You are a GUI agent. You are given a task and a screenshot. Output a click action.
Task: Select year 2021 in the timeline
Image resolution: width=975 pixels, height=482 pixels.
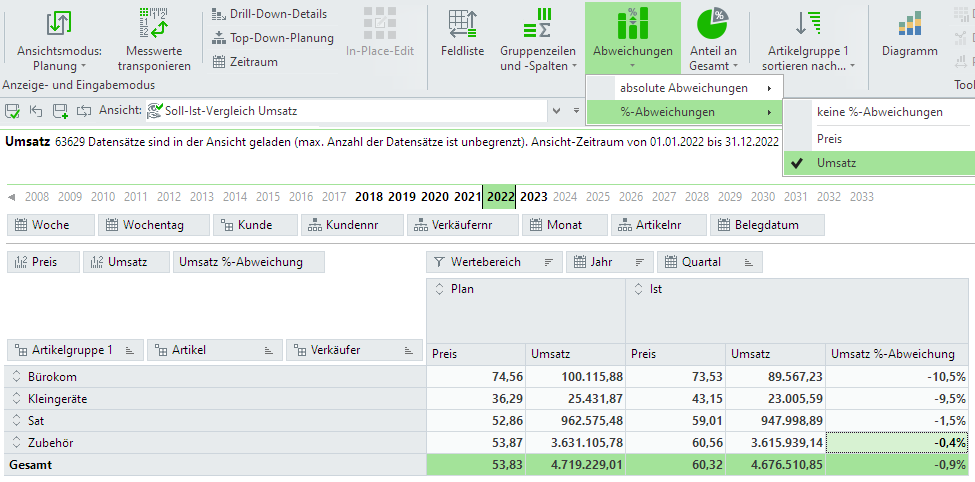467,197
